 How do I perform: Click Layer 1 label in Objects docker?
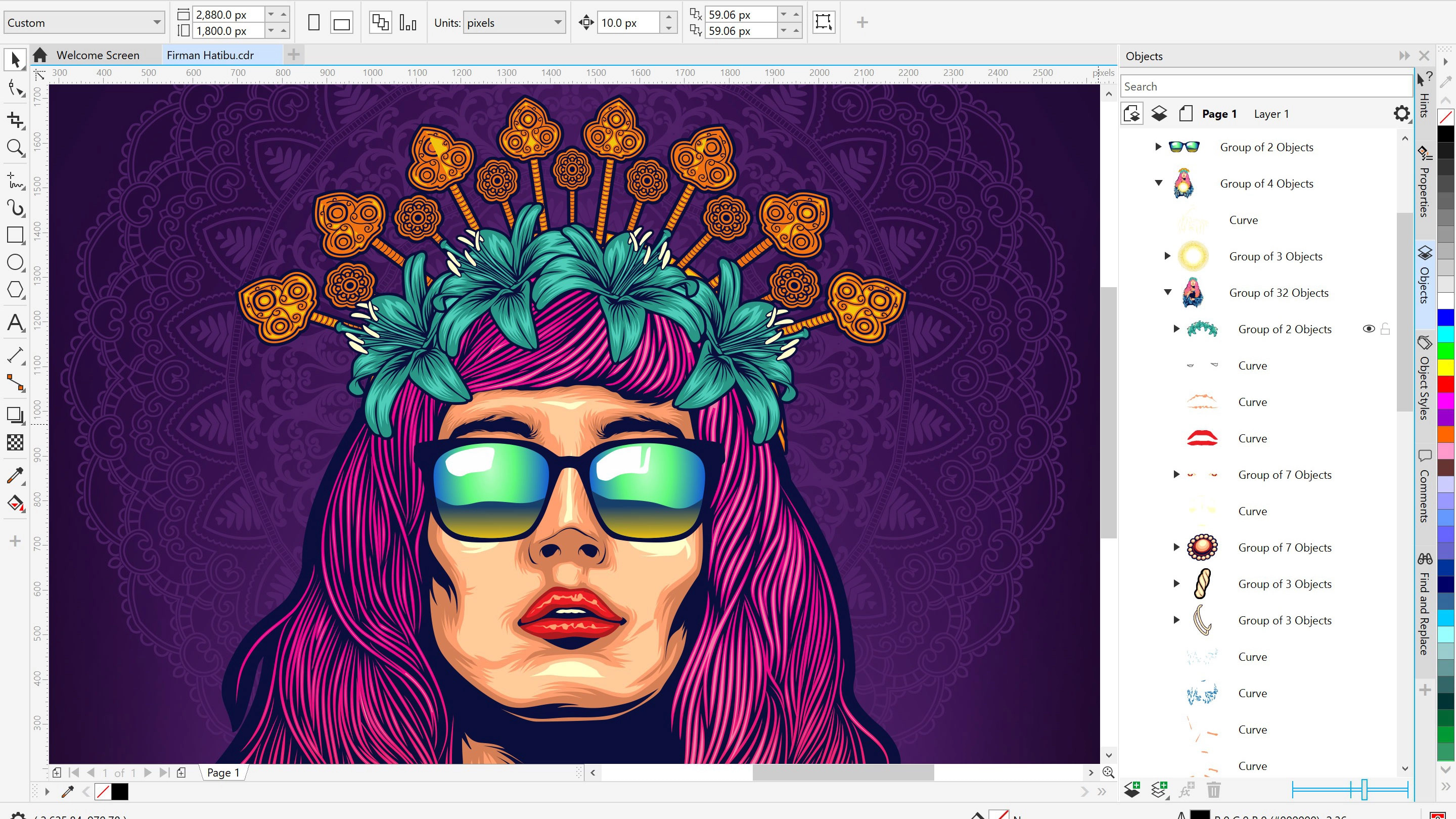click(x=1271, y=114)
